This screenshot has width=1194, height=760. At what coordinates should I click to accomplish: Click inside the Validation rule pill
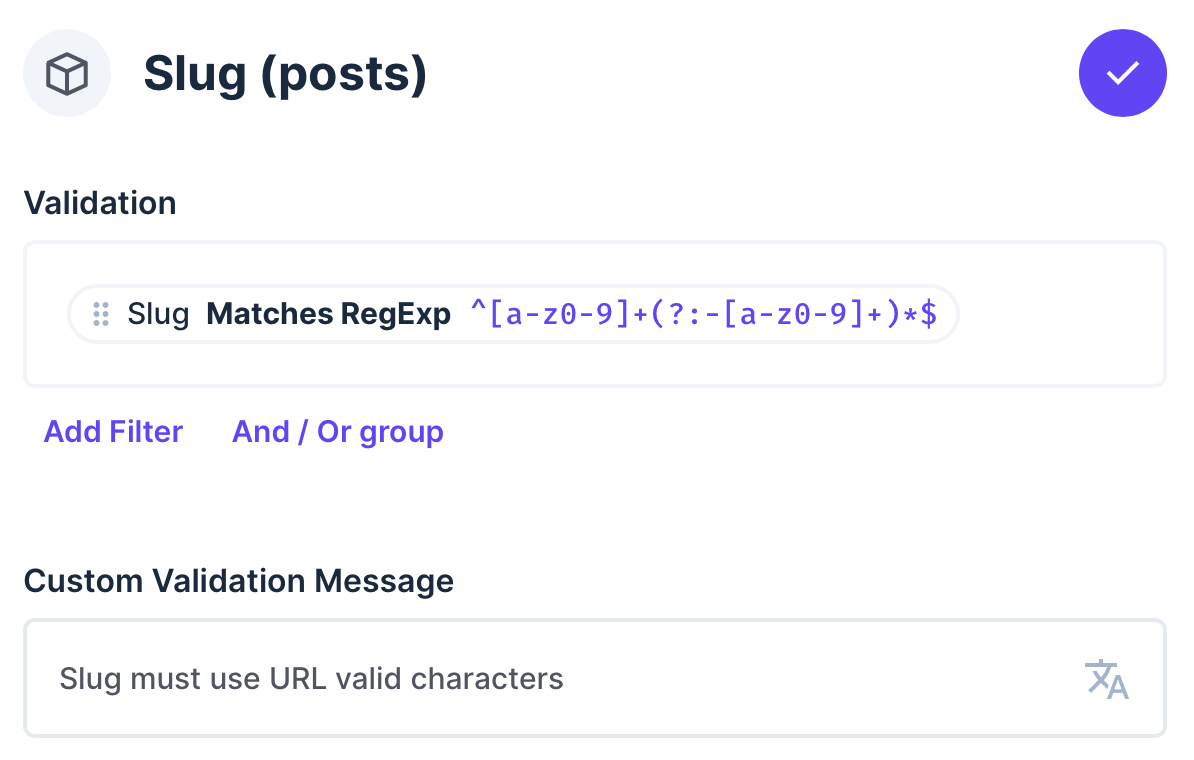[x=512, y=314]
